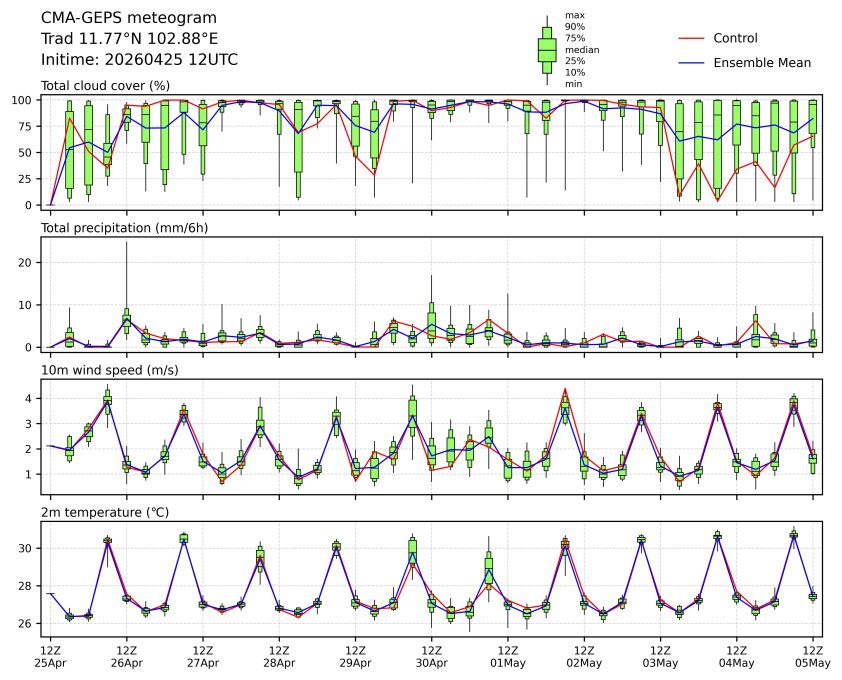Viewport: 842px width, 680px height.
Task: Click the boxplot legend symbol
Action: coord(547,49)
